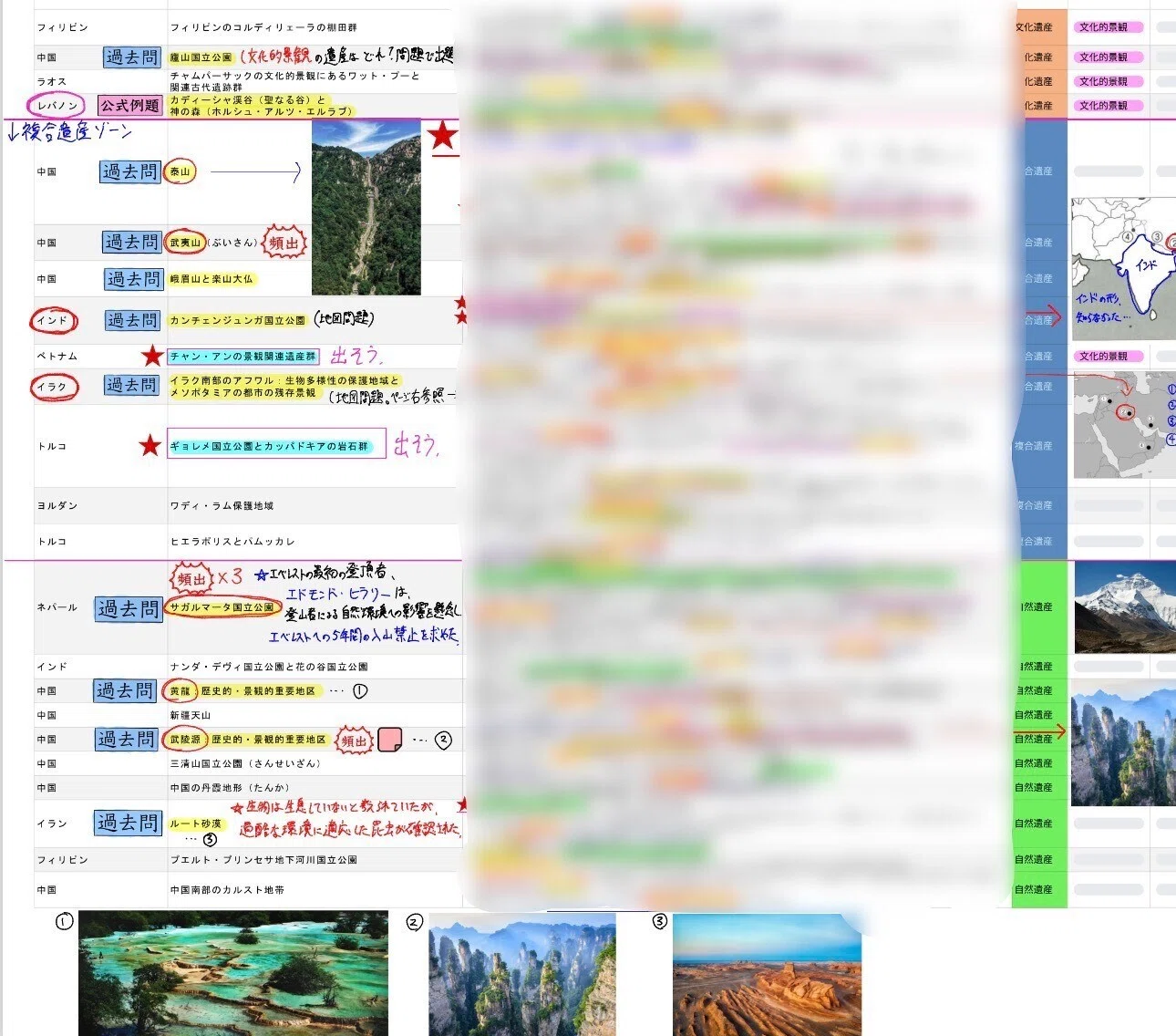Image resolution: width=1176 pixels, height=1036 pixels.
Task: Select circled cell 武夷山
Action: (186, 242)
